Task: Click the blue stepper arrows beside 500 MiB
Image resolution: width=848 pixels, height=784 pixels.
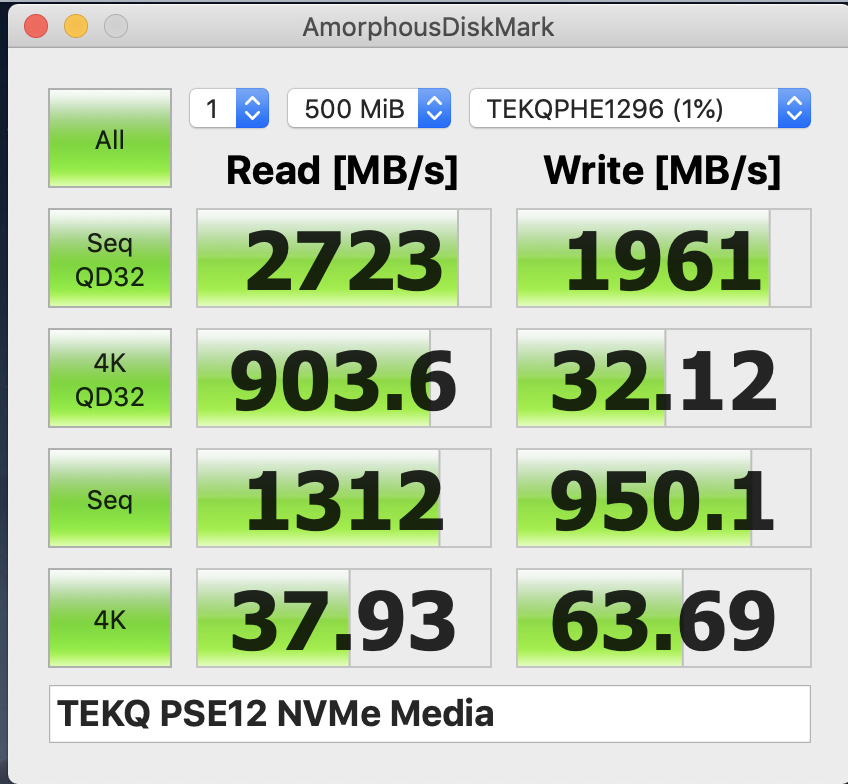Action: pyautogui.click(x=434, y=108)
